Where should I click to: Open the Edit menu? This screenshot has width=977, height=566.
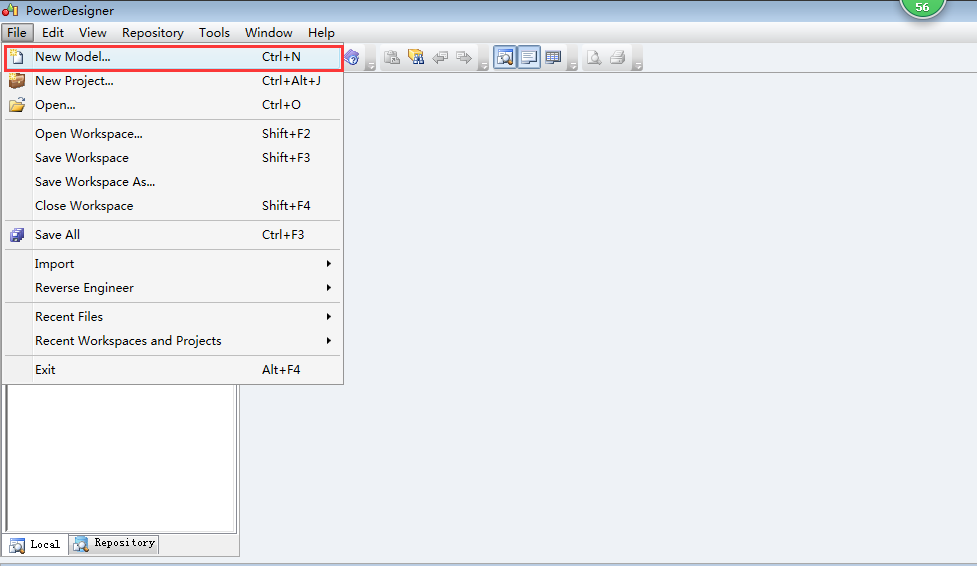(53, 32)
